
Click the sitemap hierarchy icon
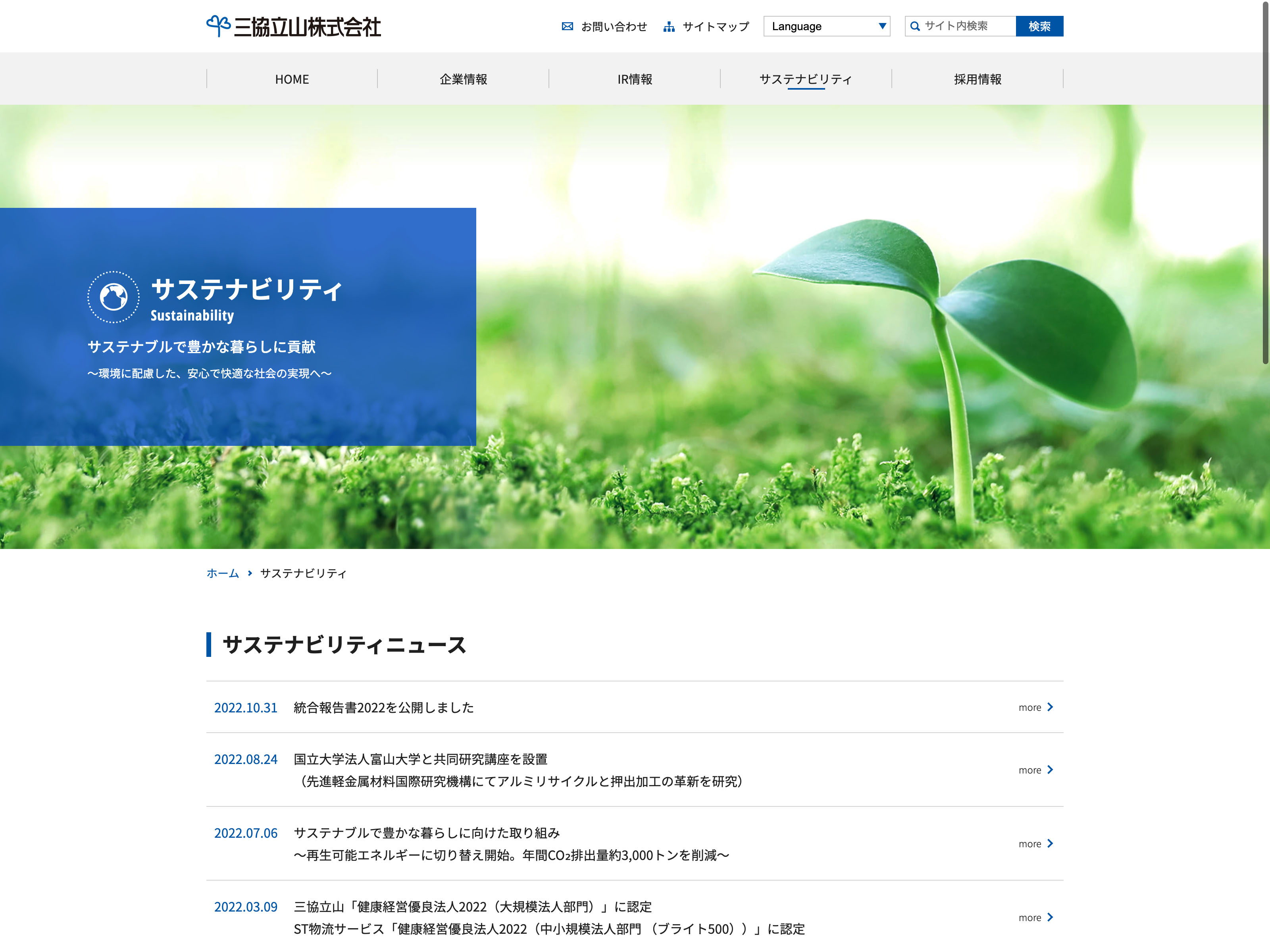click(x=669, y=27)
